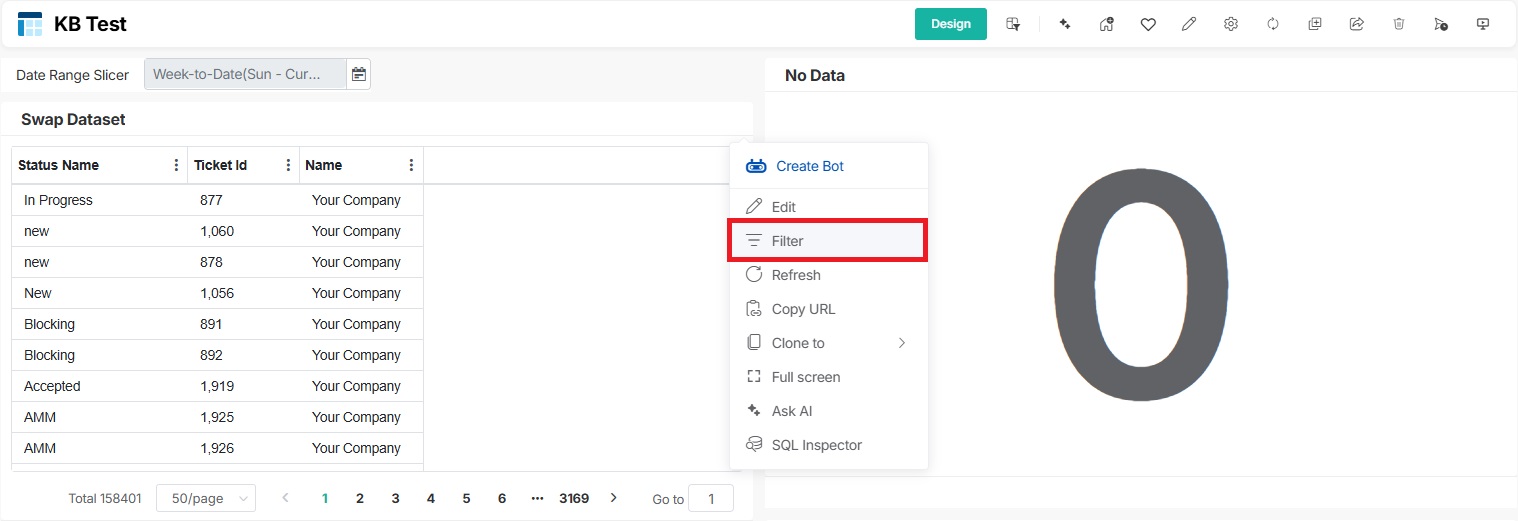Click the Design button
This screenshot has width=1518, height=521.
(950, 24)
